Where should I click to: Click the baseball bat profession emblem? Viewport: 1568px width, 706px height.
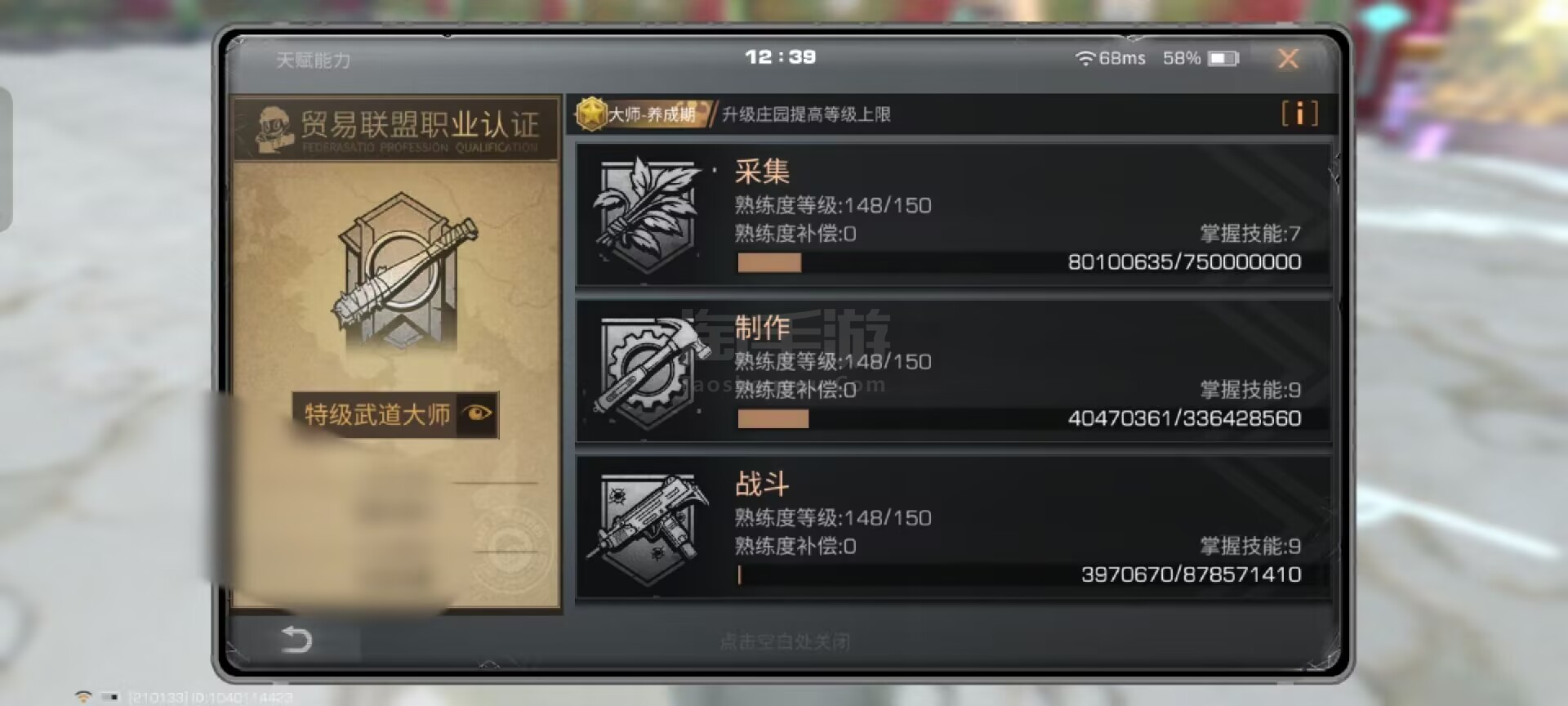pos(404,273)
